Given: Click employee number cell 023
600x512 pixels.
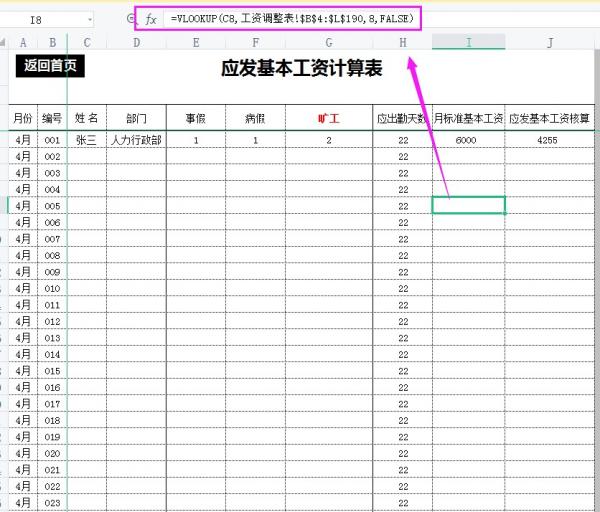Looking at the screenshot, I should [x=52, y=503].
